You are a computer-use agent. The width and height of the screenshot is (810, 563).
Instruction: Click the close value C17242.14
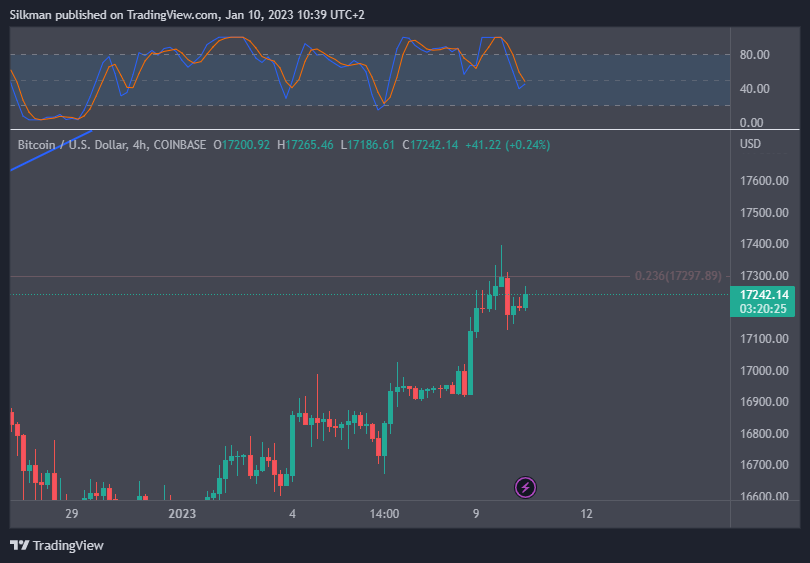tap(430, 145)
